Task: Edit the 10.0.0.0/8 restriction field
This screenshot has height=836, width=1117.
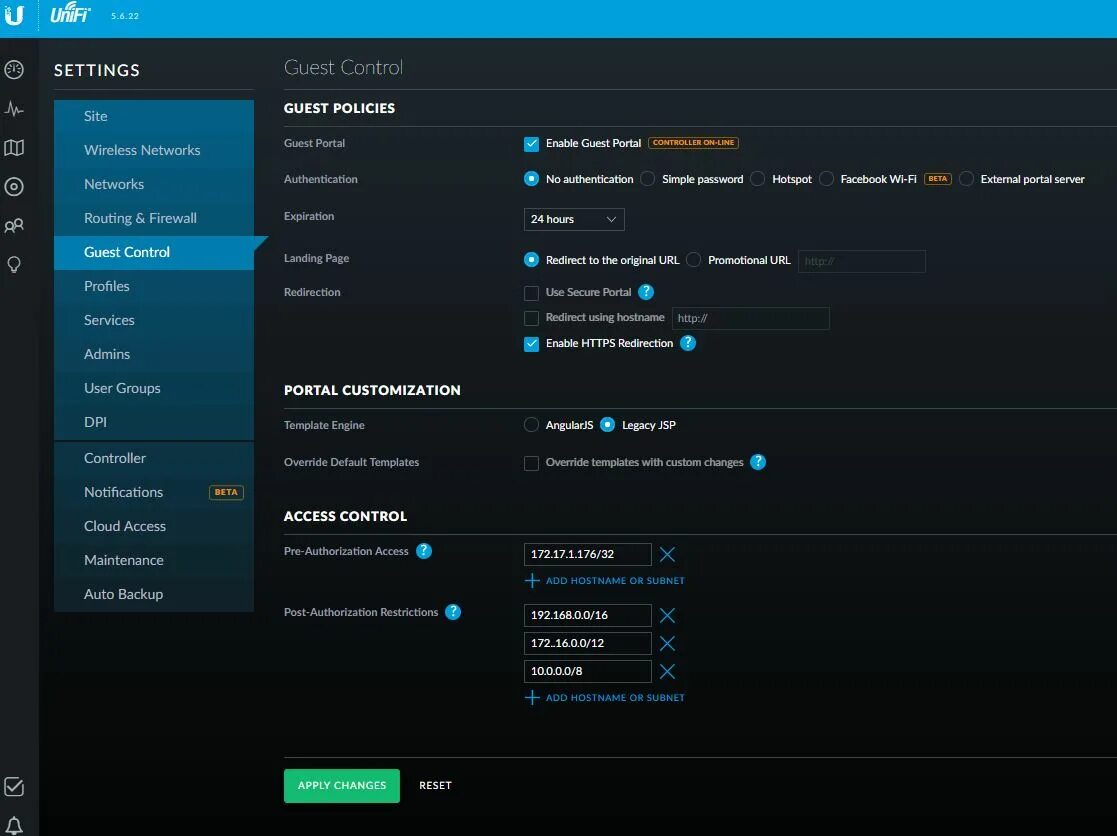Action: pos(588,671)
